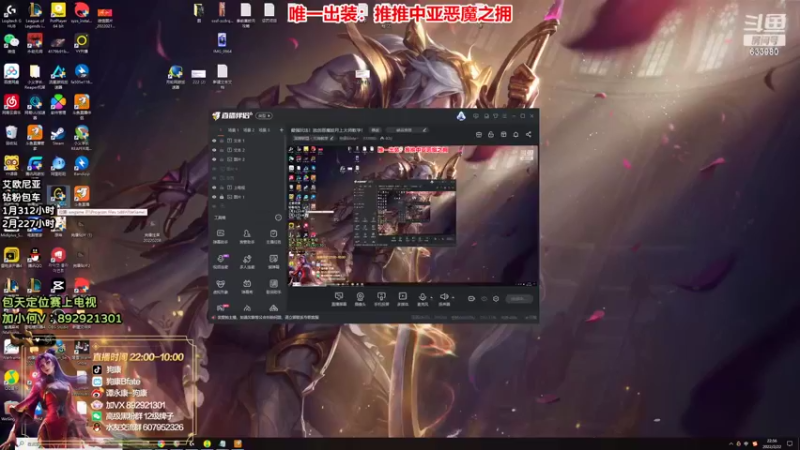Toggle the lock on the 文本 2 layer
This screenshot has width=800, height=450.
tap(221, 150)
